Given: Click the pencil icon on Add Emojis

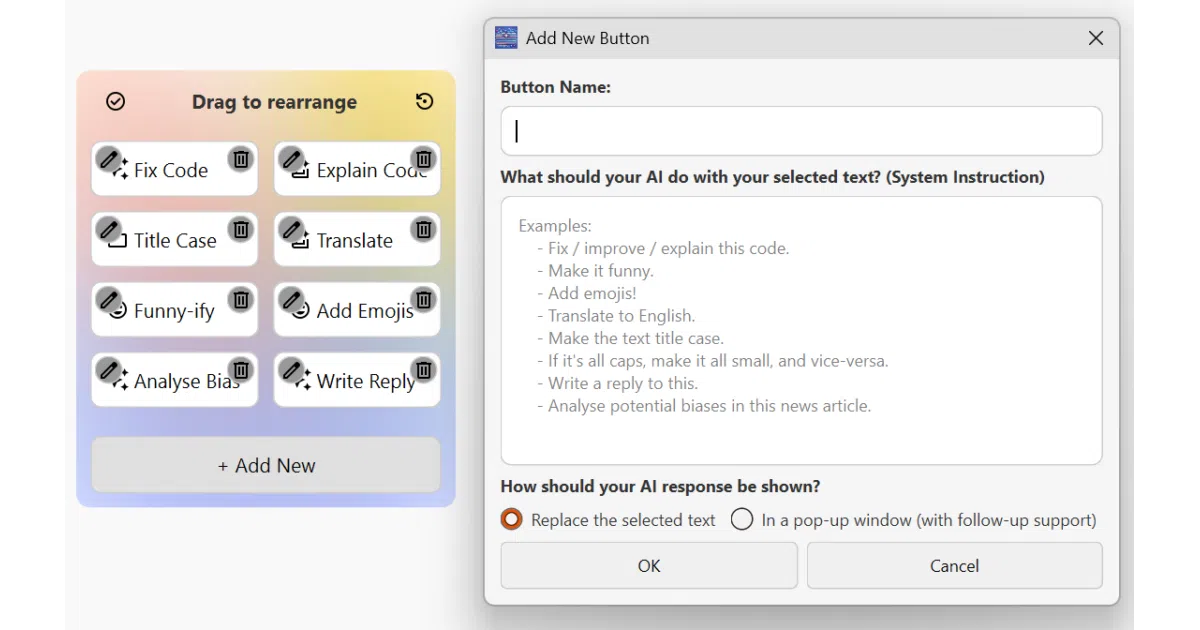Looking at the screenshot, I should (292, 299).
